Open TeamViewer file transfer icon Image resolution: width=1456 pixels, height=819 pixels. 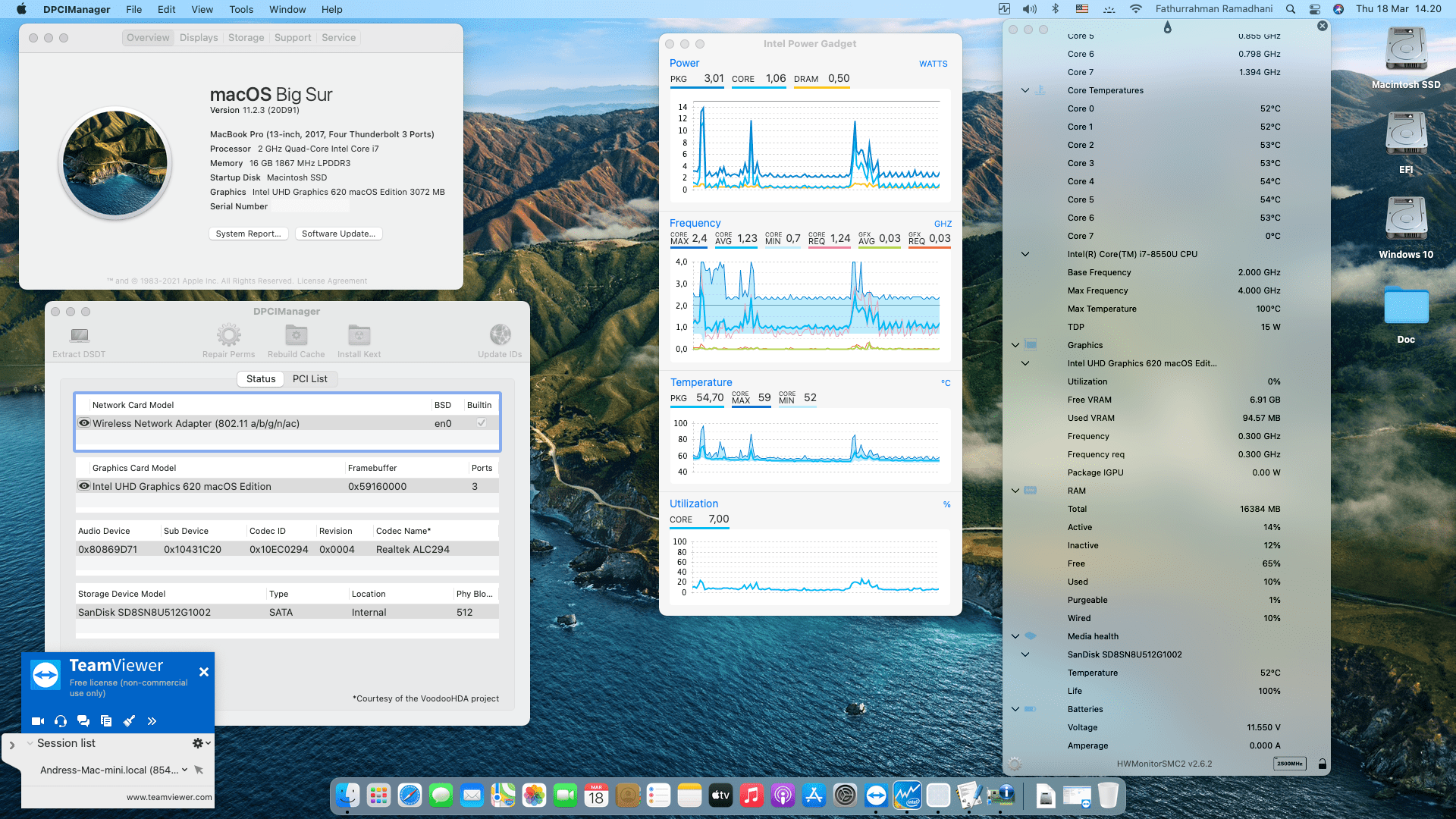[x=106, y=721]
